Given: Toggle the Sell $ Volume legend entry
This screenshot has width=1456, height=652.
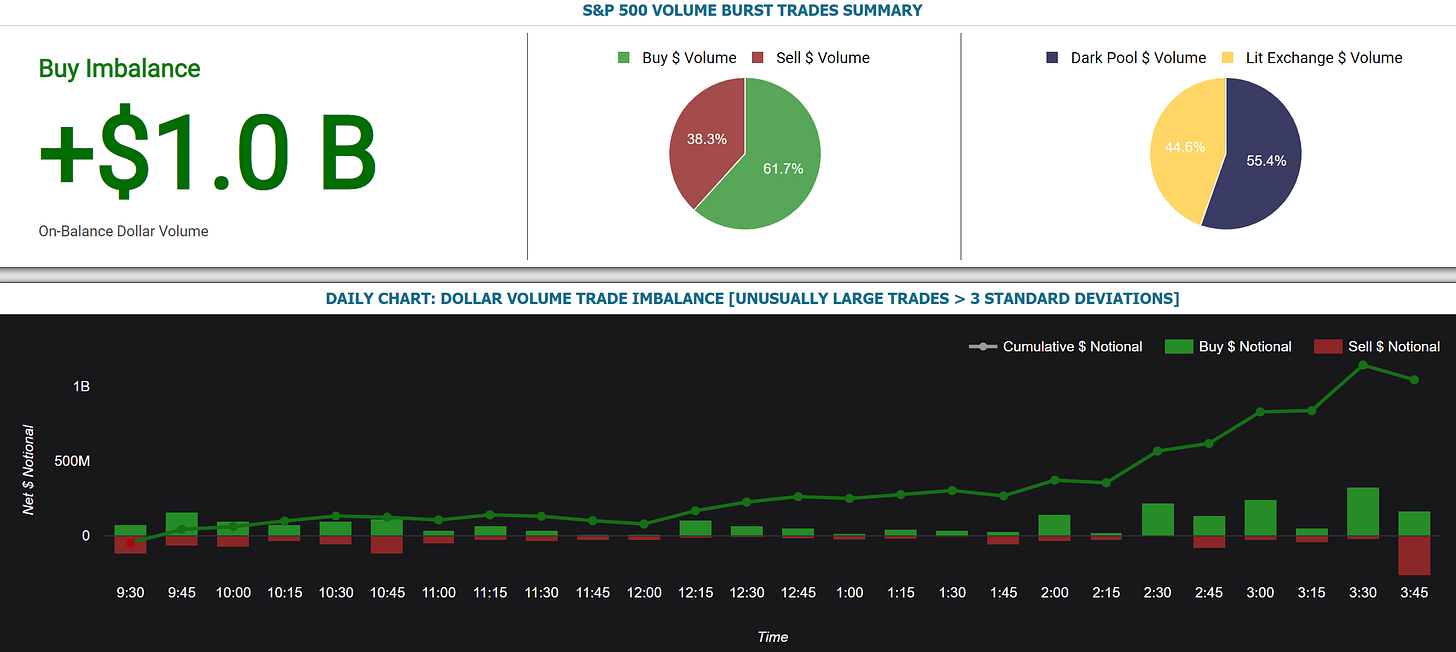Looking at the screenshot, I should tap(810, 58).
